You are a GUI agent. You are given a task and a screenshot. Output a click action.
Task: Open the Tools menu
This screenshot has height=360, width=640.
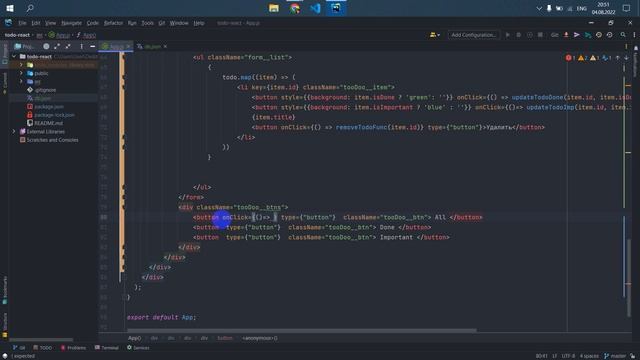(147, 23)
